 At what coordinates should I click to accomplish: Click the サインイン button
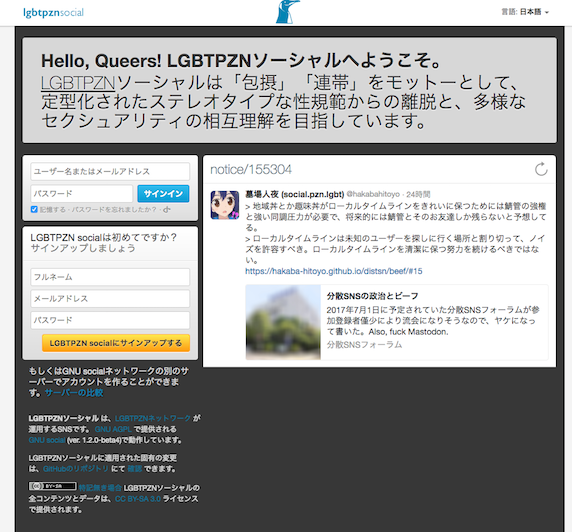(x=163, y=193)
